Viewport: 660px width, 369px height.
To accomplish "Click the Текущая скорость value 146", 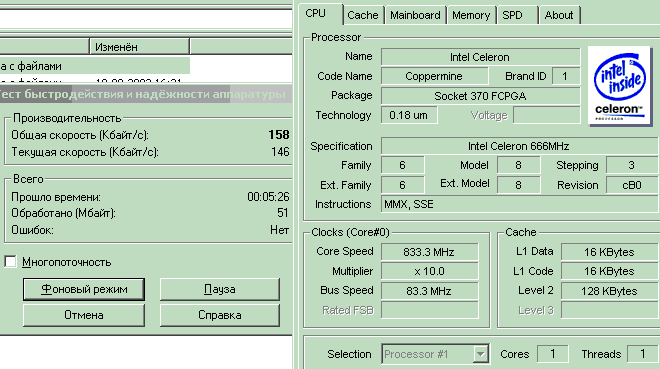I will click(x=280, y=151).
